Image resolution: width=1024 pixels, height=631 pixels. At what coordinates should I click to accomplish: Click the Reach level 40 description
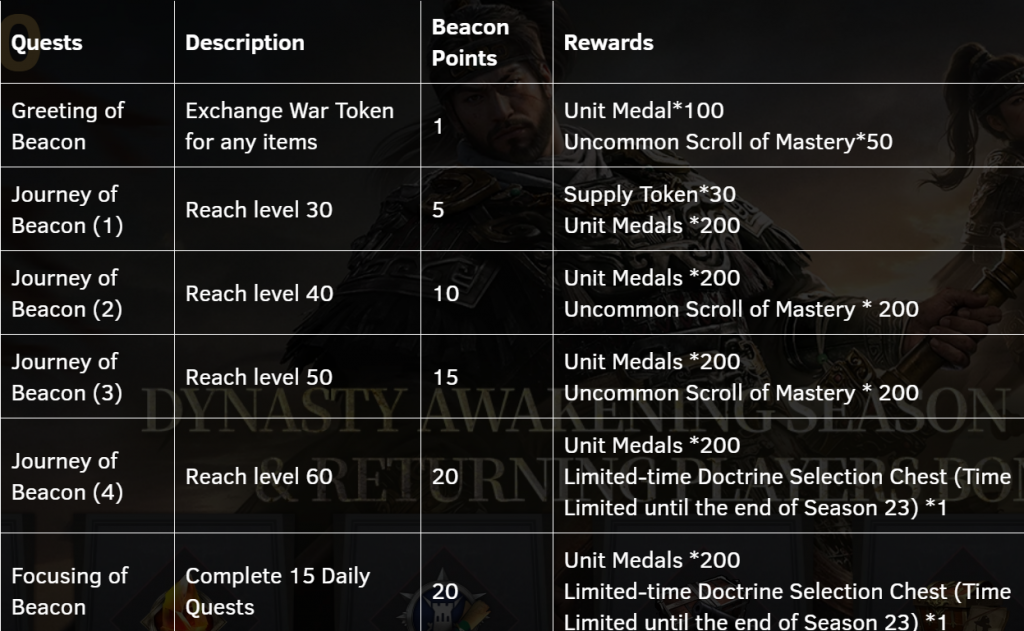[259, 293]
